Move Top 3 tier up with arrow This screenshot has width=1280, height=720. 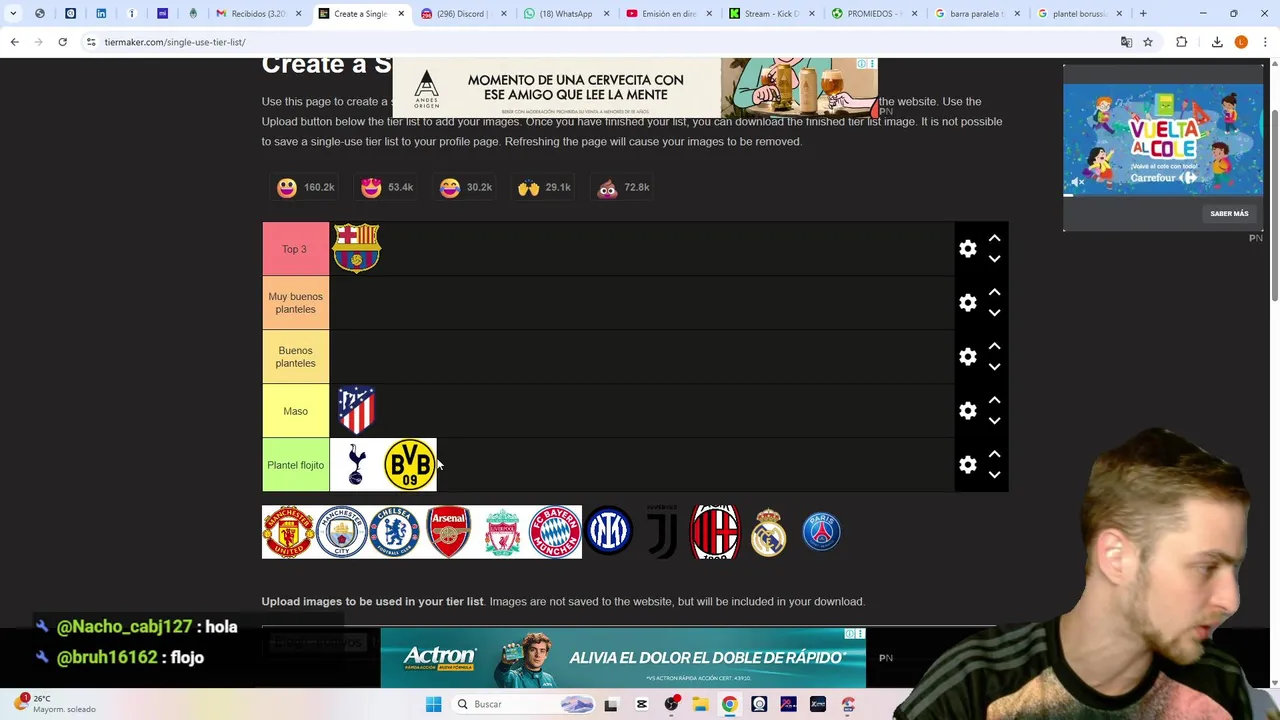pos(994,238)
